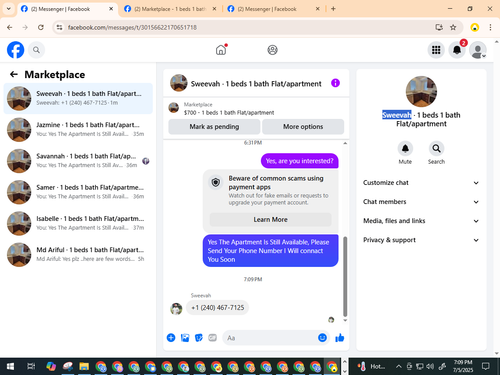500x375 pixels.
Task: Choose a sticker icon in composer
Action: 199,338
